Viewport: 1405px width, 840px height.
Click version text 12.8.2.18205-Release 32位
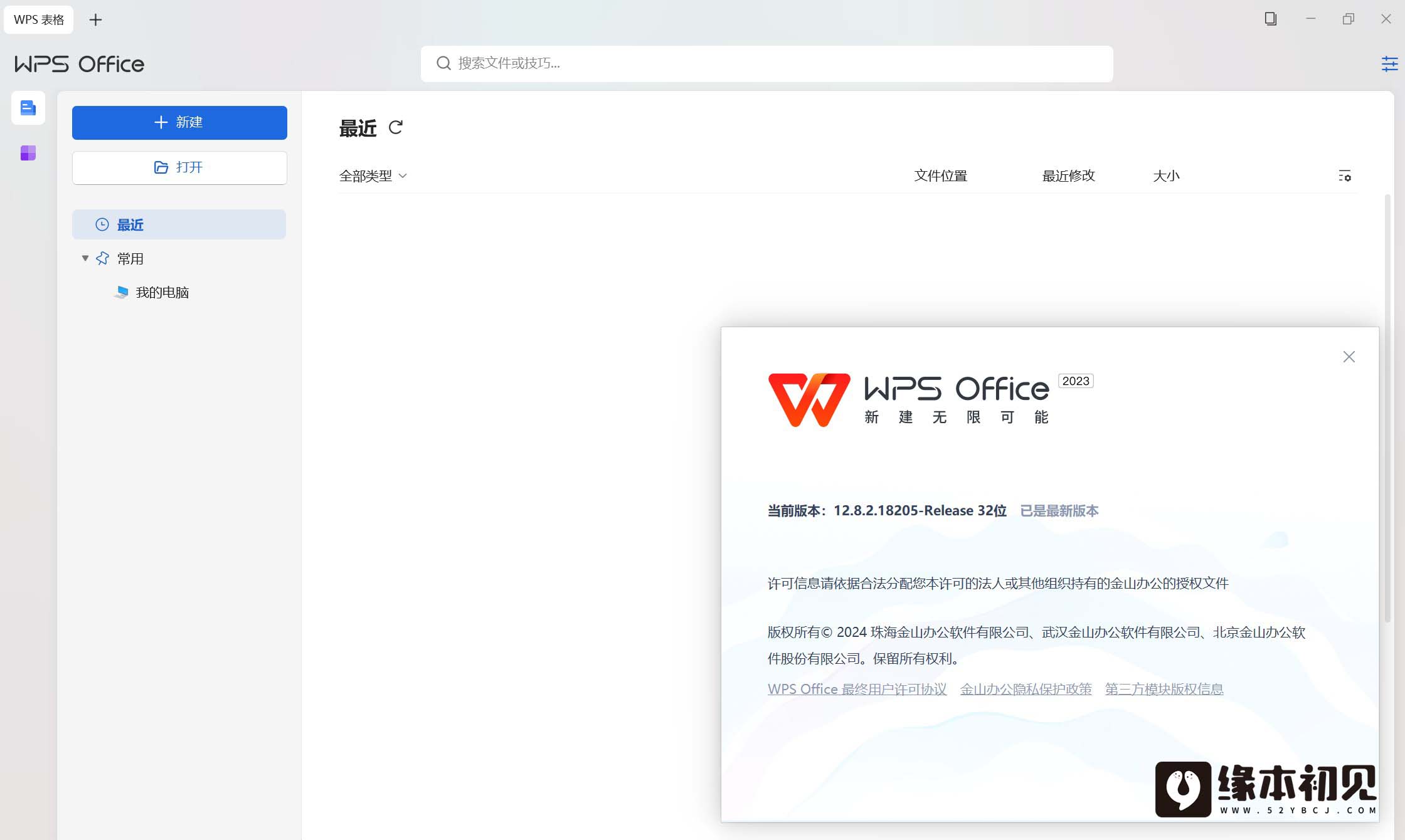pyautogui.click(x=920, y=511)
